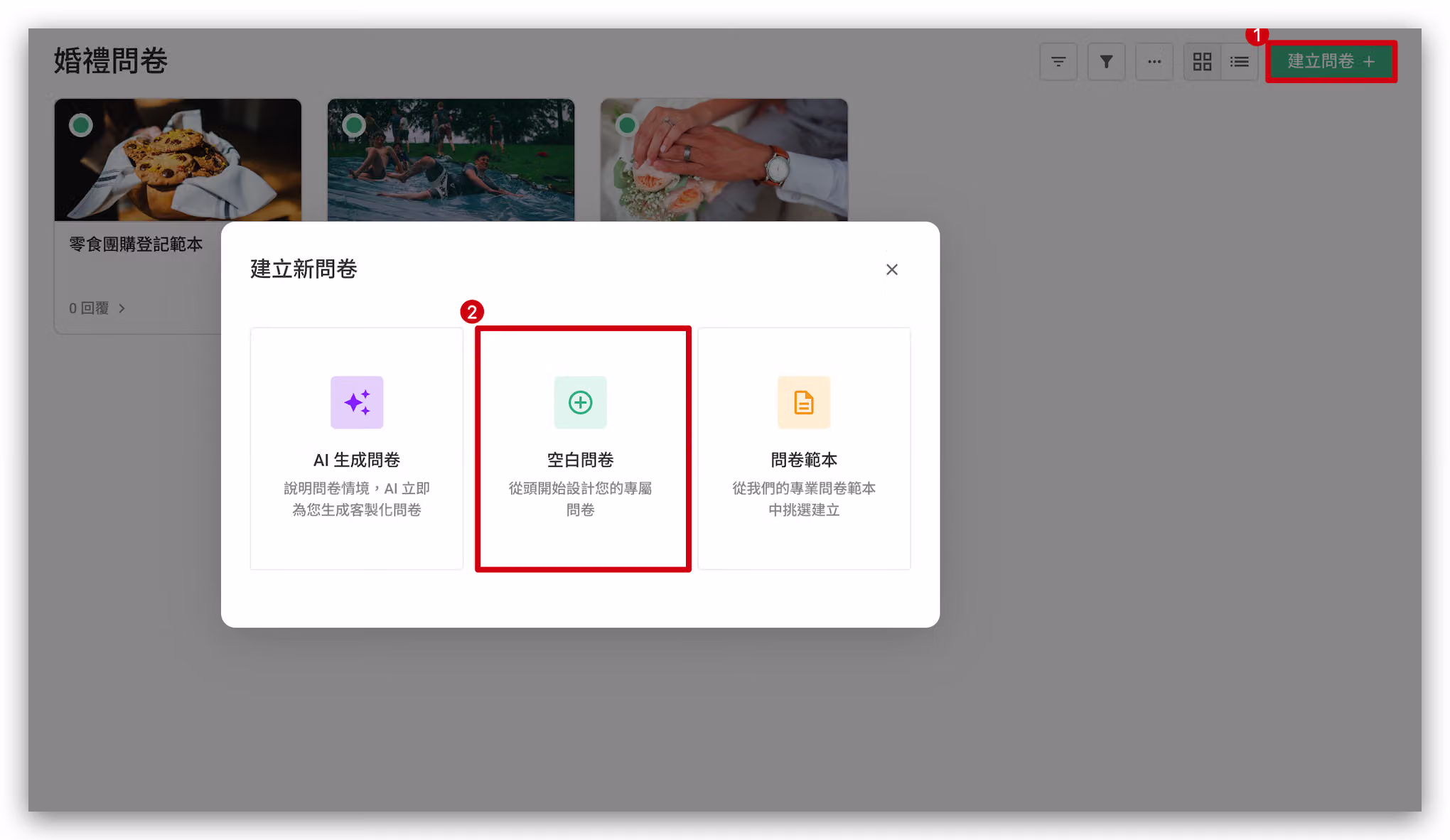Toggle the status dot on the outdoor slide card
Screen dimensions: 1450x840
tap(354, 125)
